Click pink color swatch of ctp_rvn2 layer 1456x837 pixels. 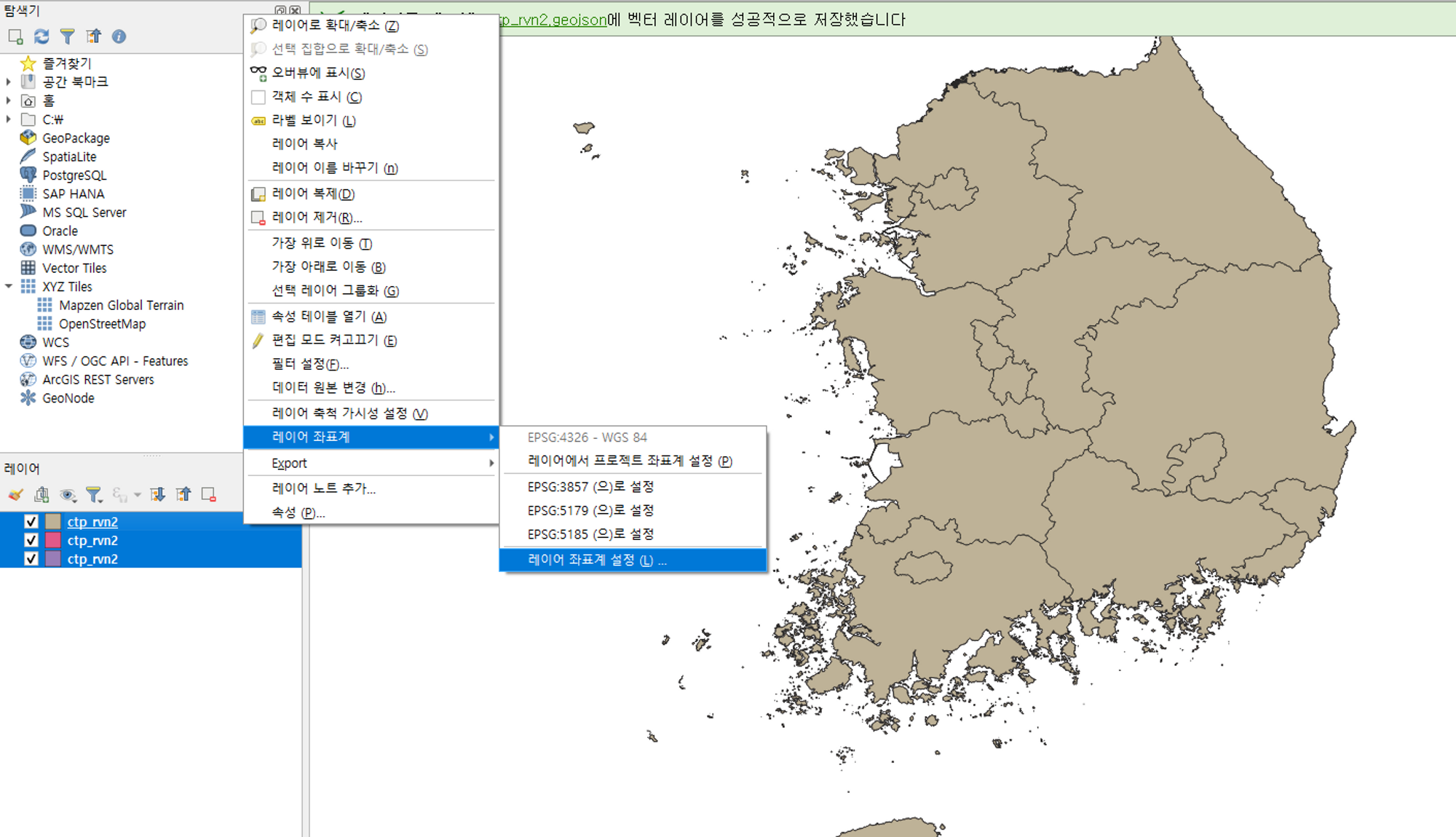(53, 540)
